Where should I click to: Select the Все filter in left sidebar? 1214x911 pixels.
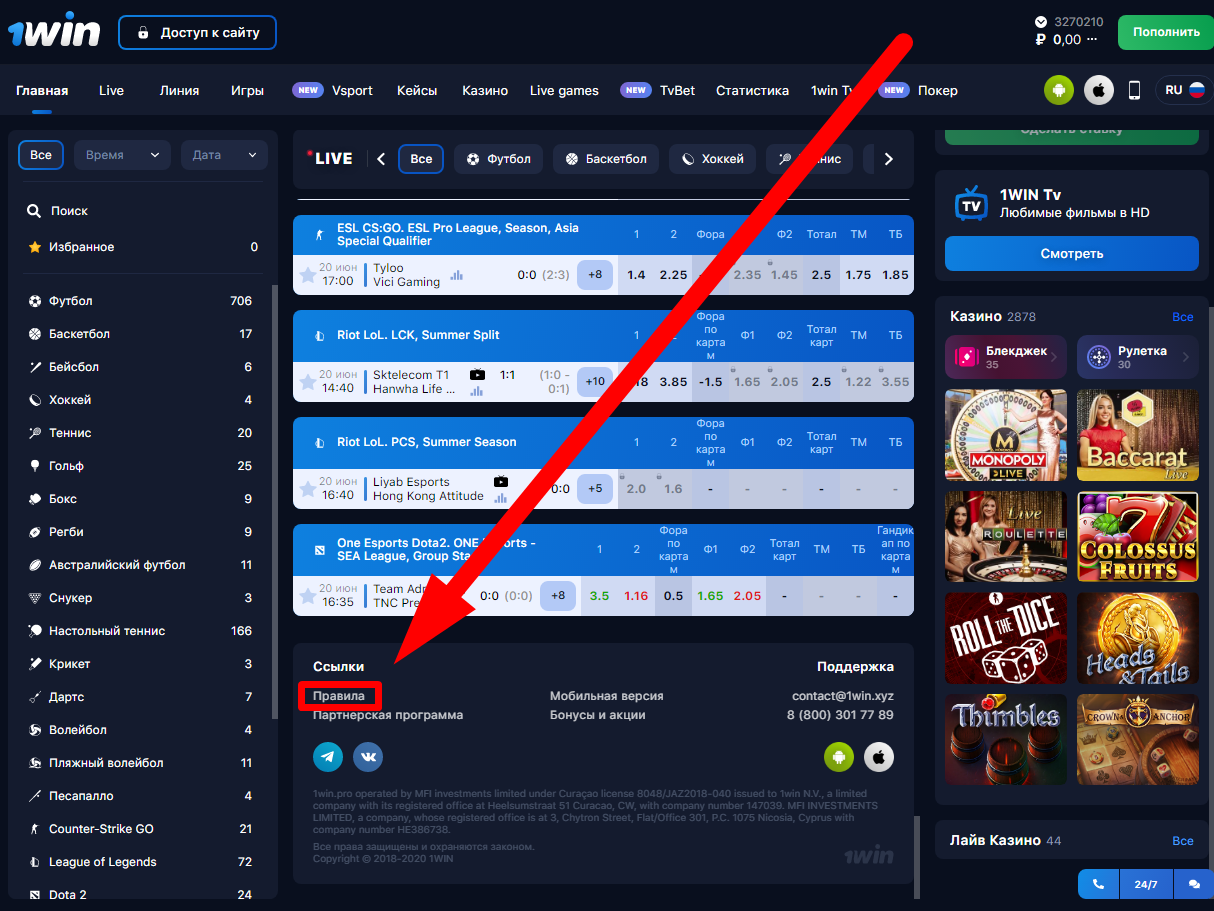tap(41, 155)
